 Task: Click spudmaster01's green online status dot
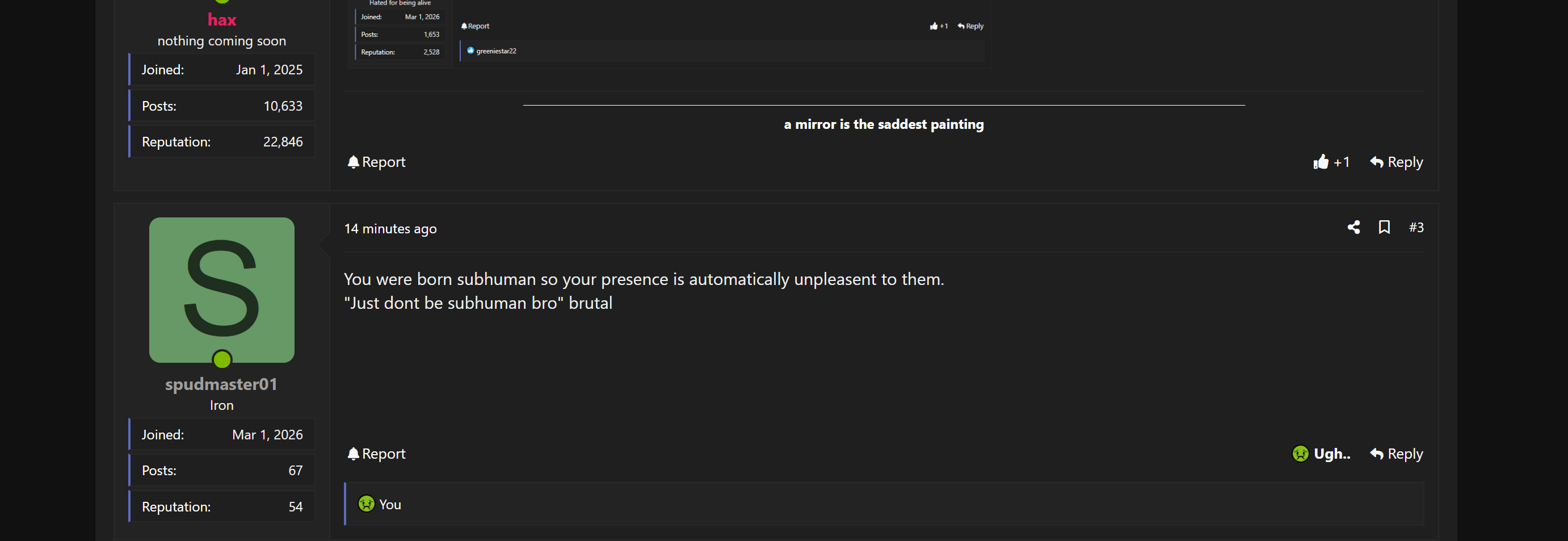click(x=222, y=360)
